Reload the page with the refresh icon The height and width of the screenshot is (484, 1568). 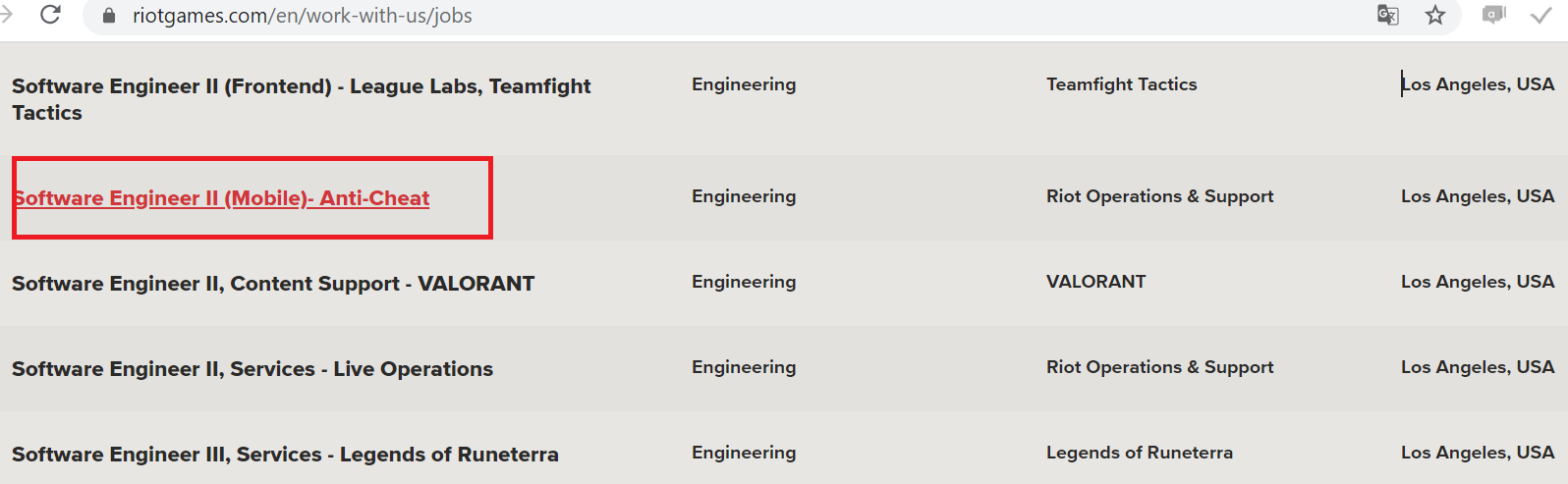[50, 15]
